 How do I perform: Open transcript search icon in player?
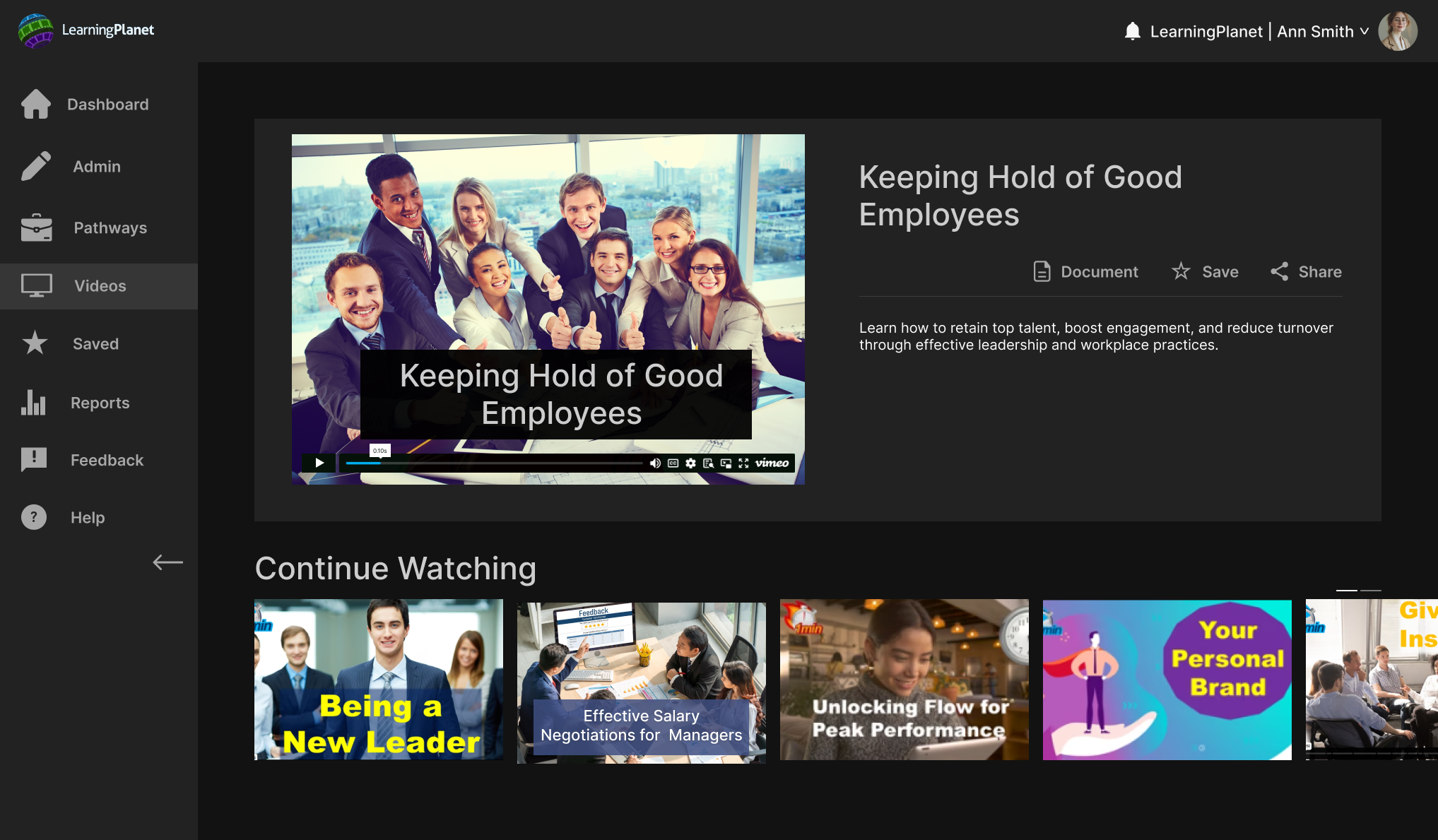(x=708, y=463)
